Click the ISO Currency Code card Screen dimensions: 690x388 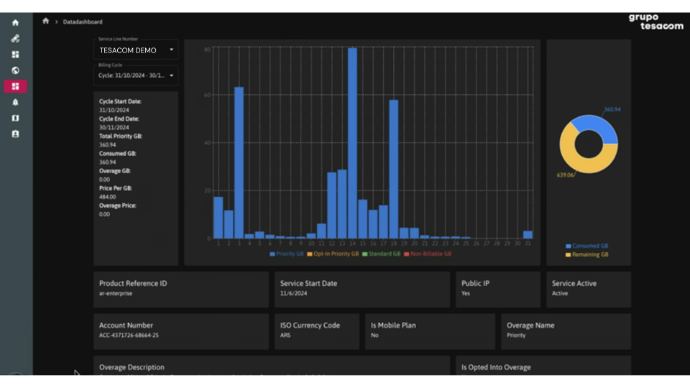[x=317, y=331]
